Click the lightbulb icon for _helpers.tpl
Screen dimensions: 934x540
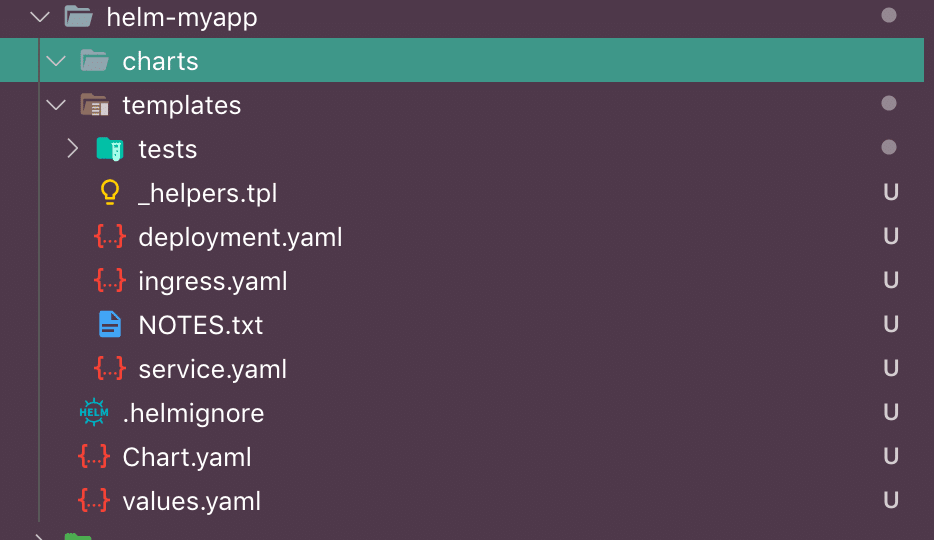pyautogui.click(x=110, y=193)
